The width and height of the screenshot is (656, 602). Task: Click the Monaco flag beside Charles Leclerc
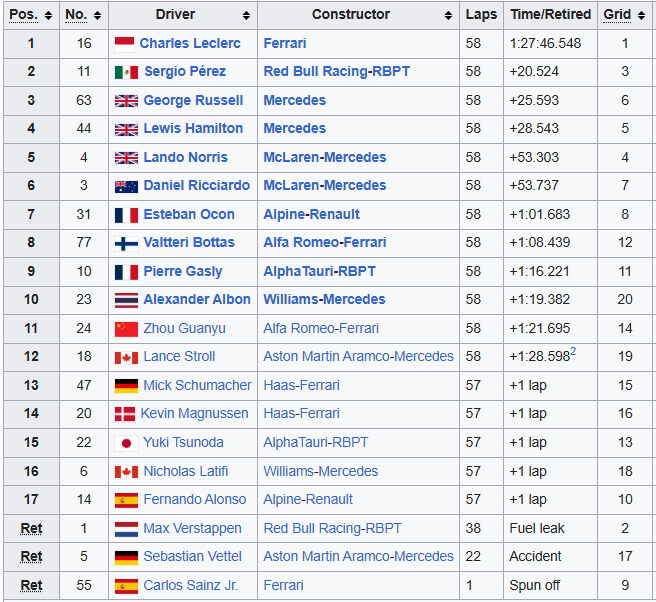(x=125, y=44)
